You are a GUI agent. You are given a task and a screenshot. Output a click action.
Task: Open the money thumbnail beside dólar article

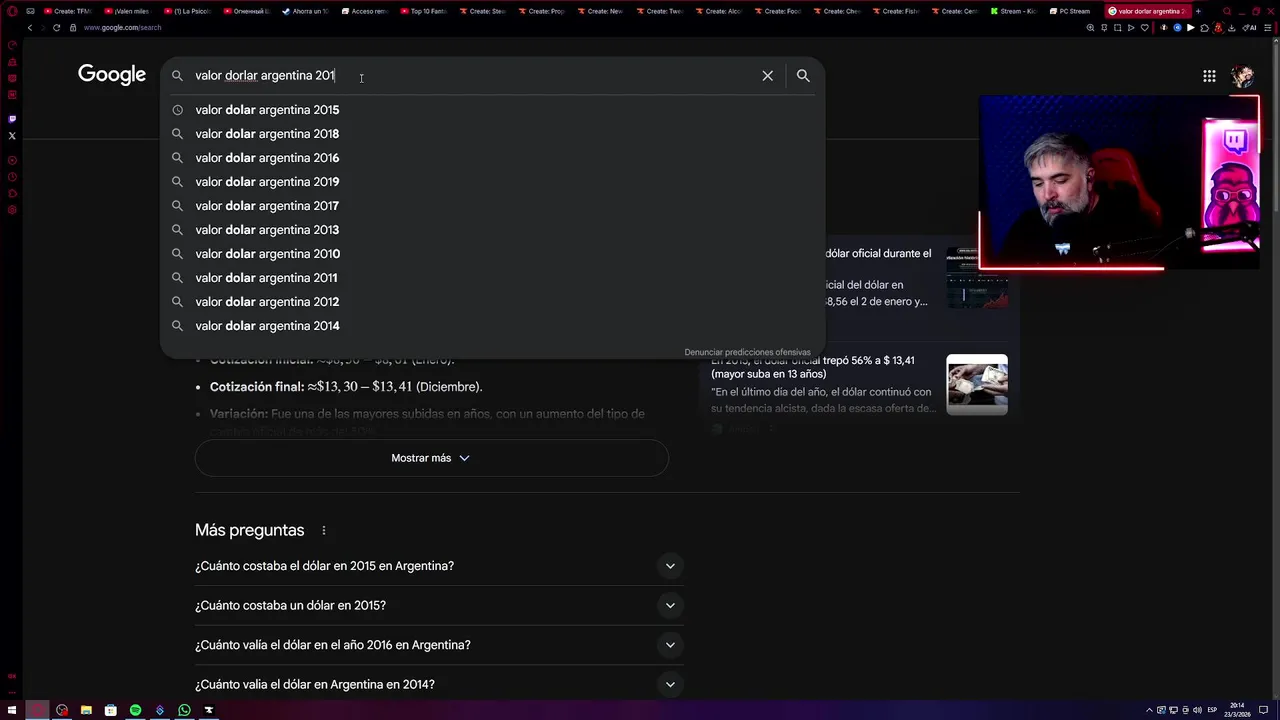point(977,385)
